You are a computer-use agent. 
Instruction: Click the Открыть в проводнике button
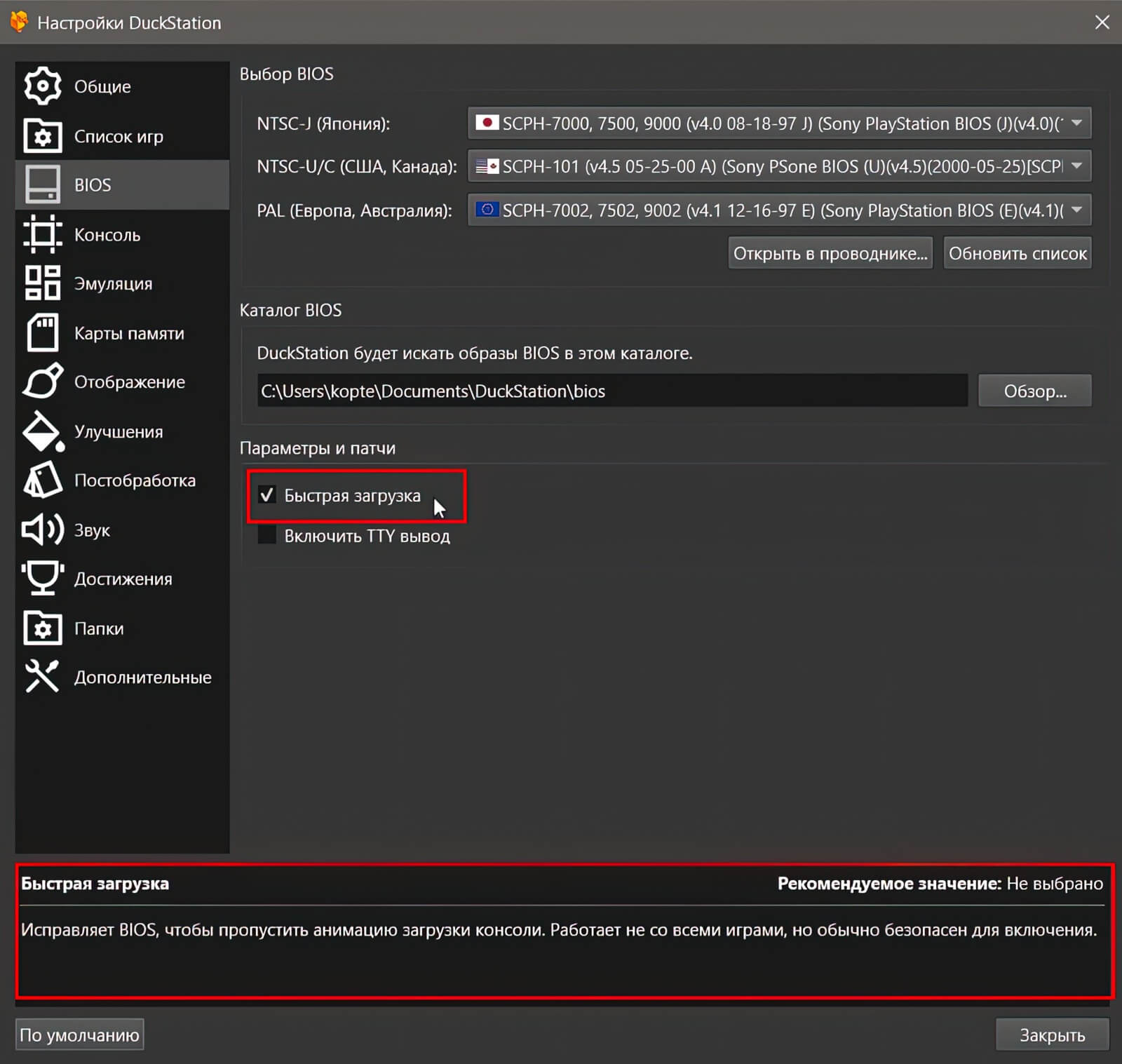click(x=830, y=253)
